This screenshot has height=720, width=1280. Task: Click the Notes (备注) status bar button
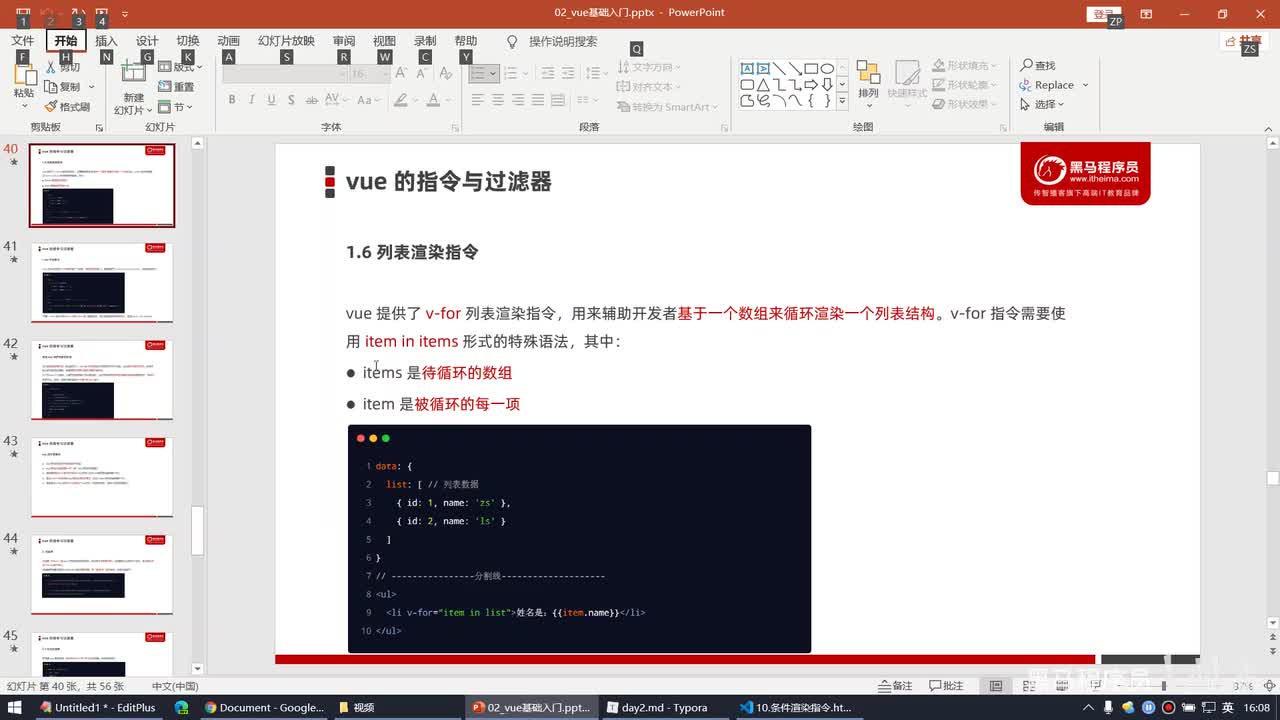click(895, 685)
